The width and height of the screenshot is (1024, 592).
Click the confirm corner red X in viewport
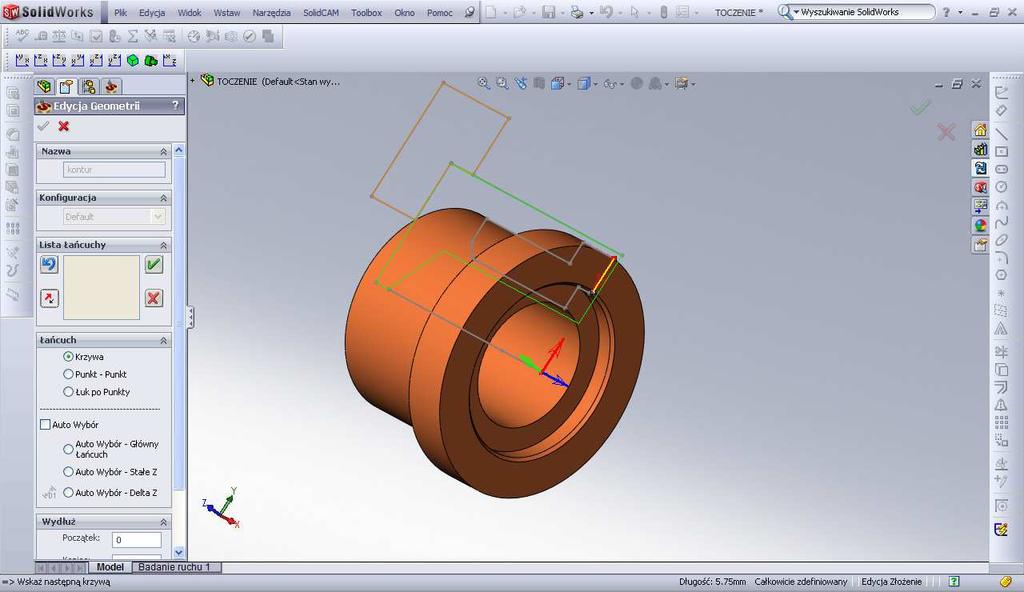(946, 132)
